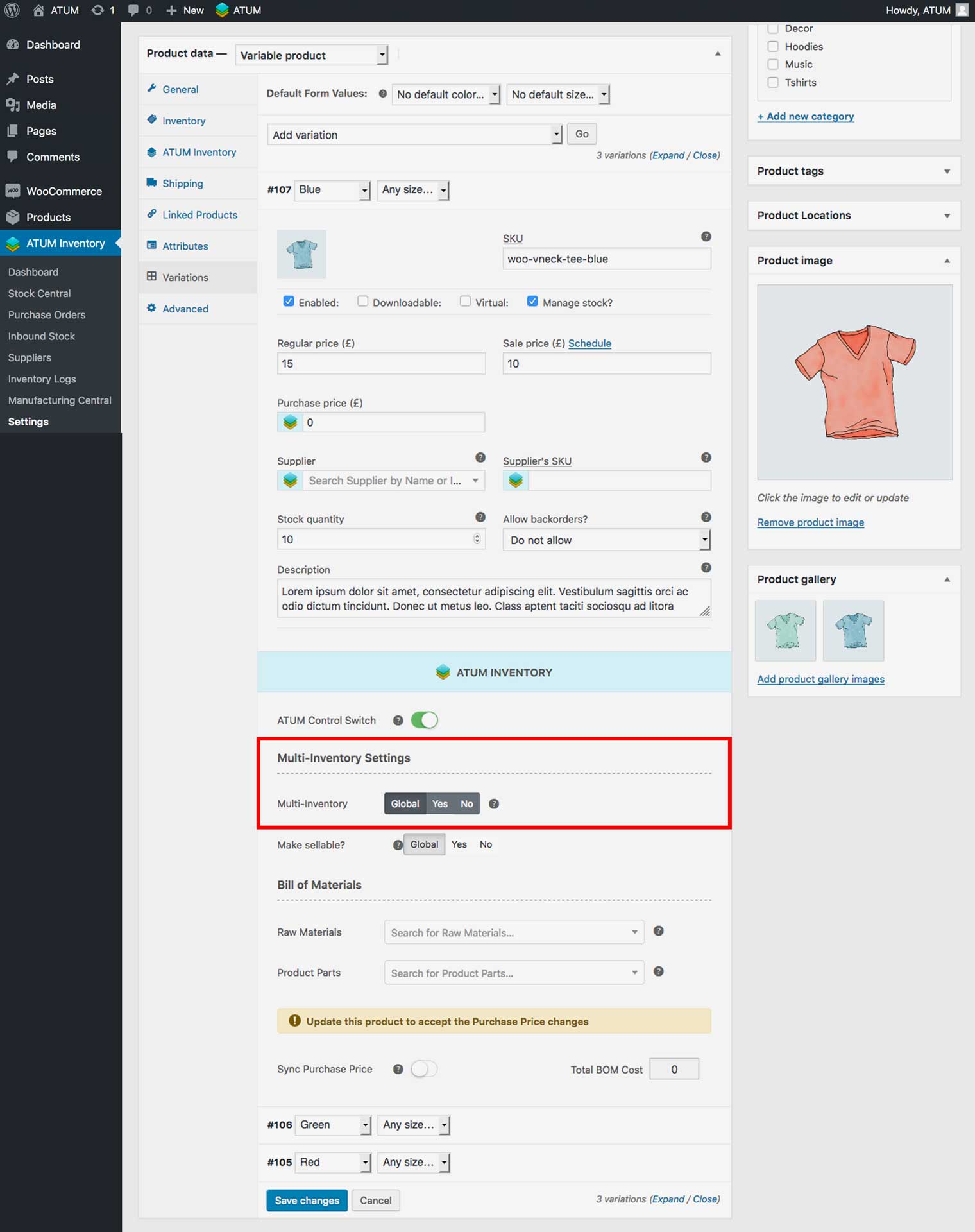Open the Allow backorders dropdown

[x=606, y=540]
